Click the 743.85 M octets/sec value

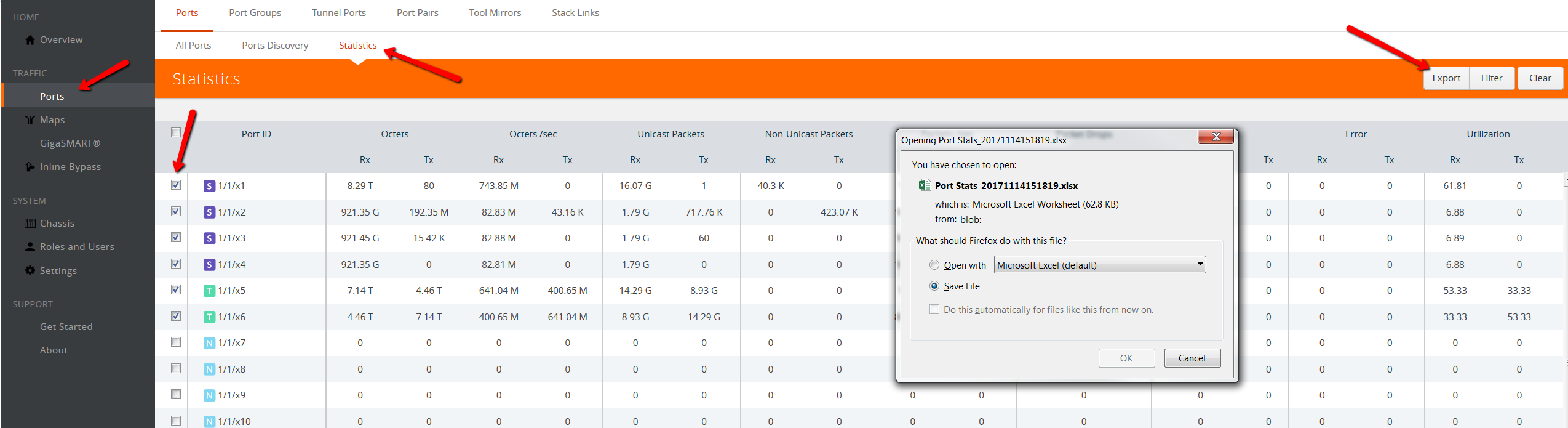(498, 186)
